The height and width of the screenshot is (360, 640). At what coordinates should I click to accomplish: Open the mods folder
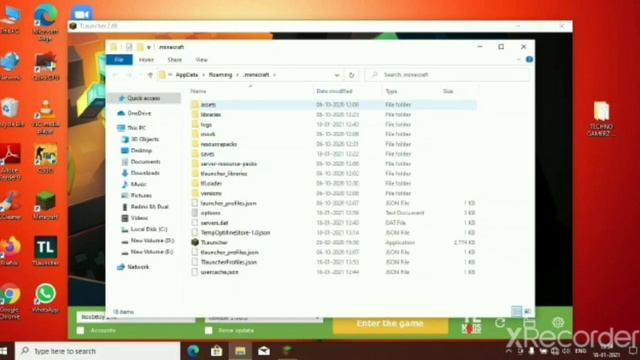tap(208, 134)
